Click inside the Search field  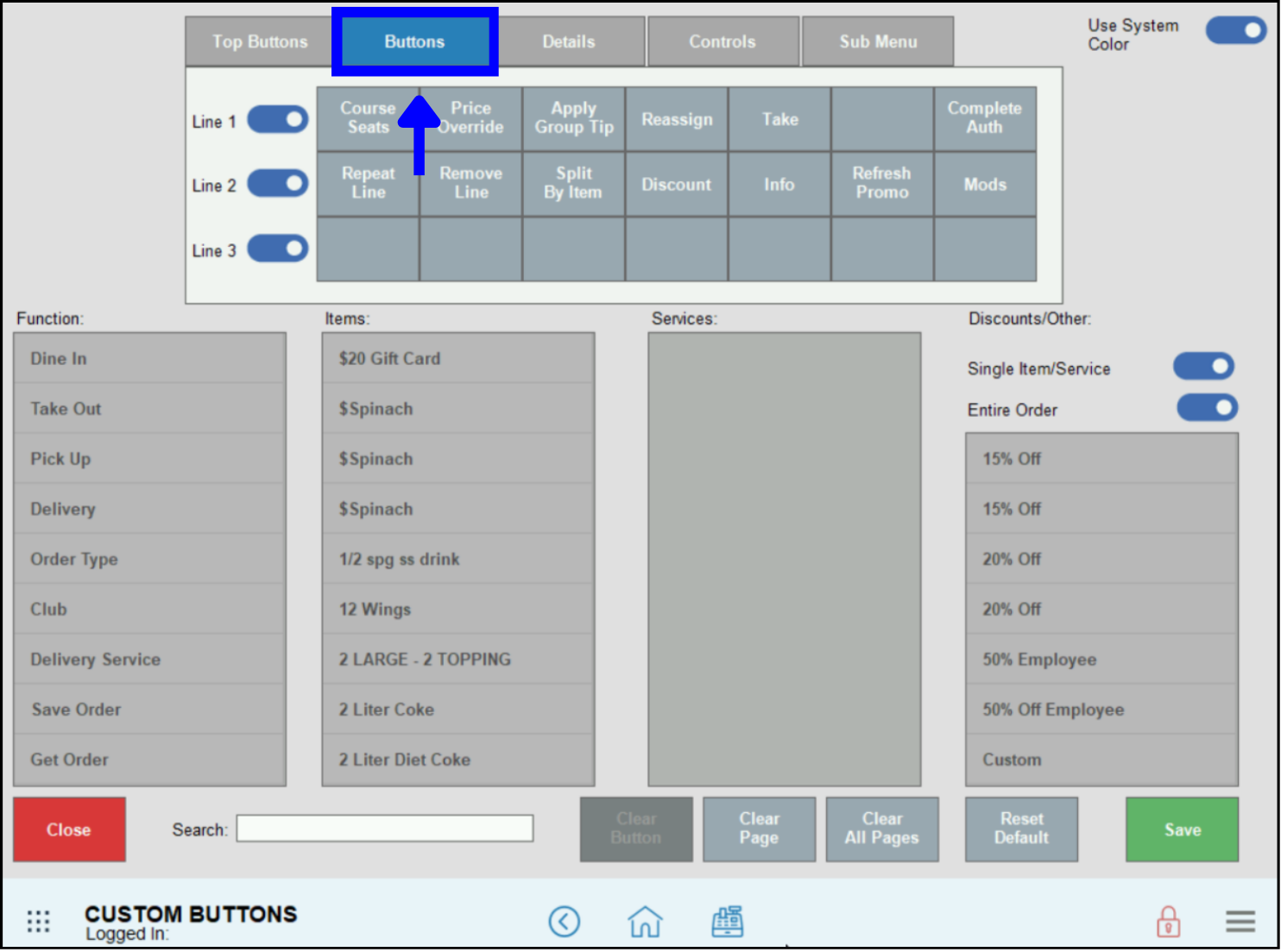385,828
